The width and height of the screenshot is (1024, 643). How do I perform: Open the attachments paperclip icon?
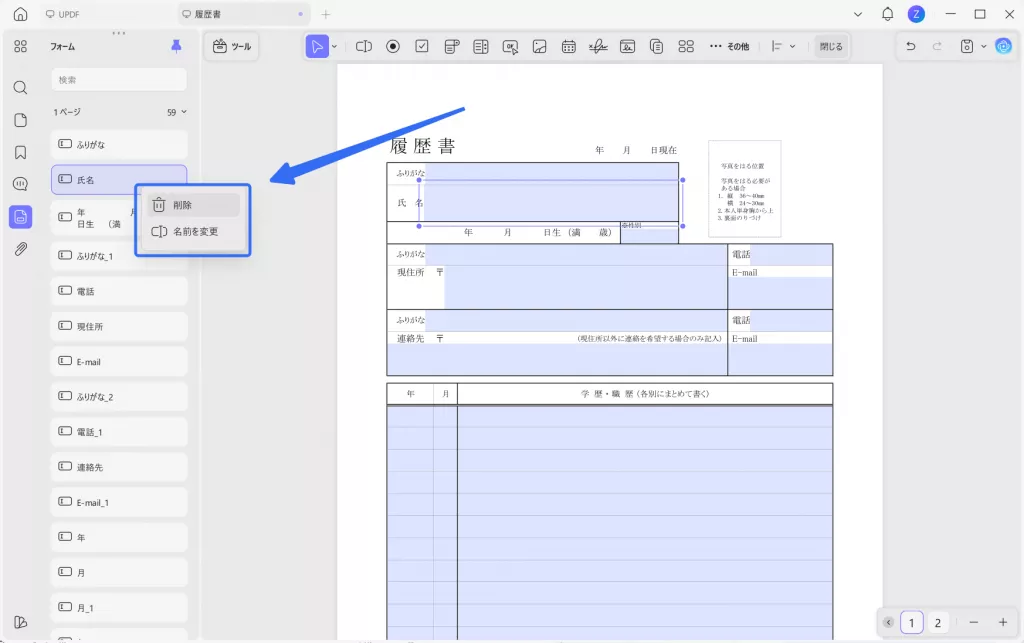tap(20, 249)
